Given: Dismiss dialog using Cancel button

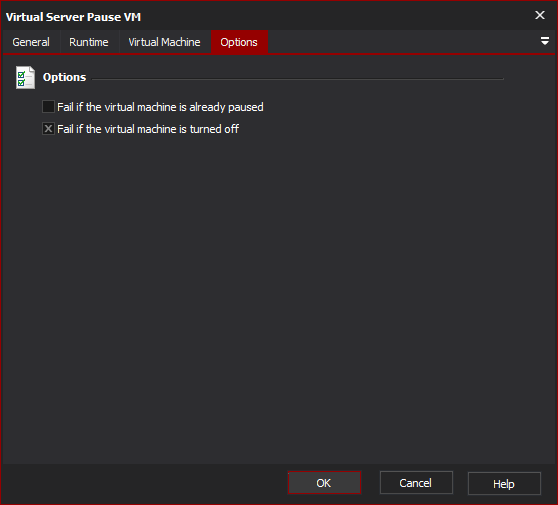Looking at the screenshot, I should (416, 483).
